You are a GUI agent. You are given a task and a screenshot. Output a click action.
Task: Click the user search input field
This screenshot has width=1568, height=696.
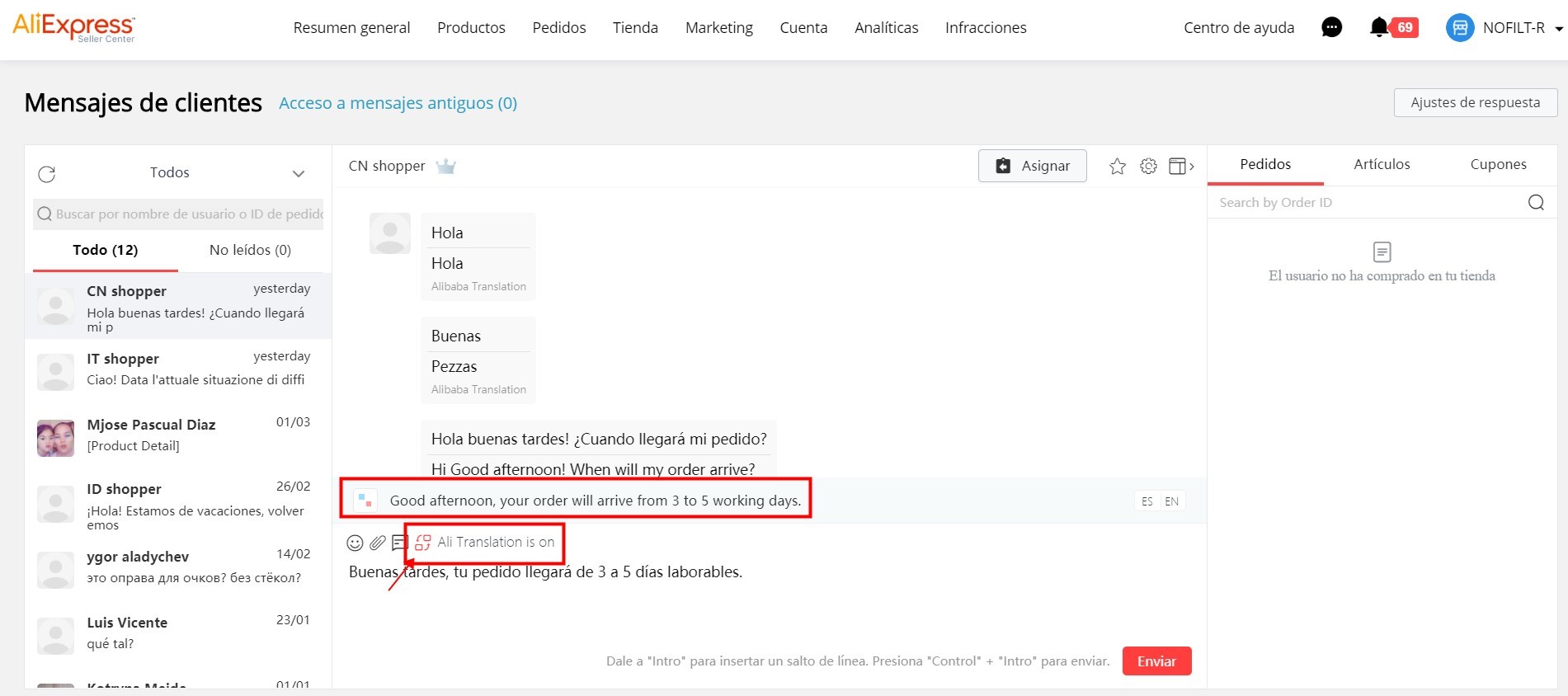click(x=179, y=214)
